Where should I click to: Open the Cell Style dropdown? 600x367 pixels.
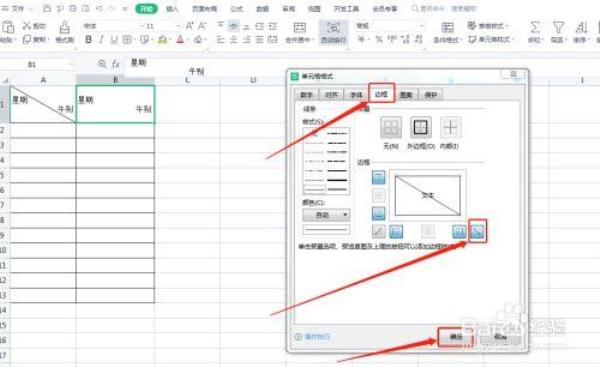click(491, 39)
